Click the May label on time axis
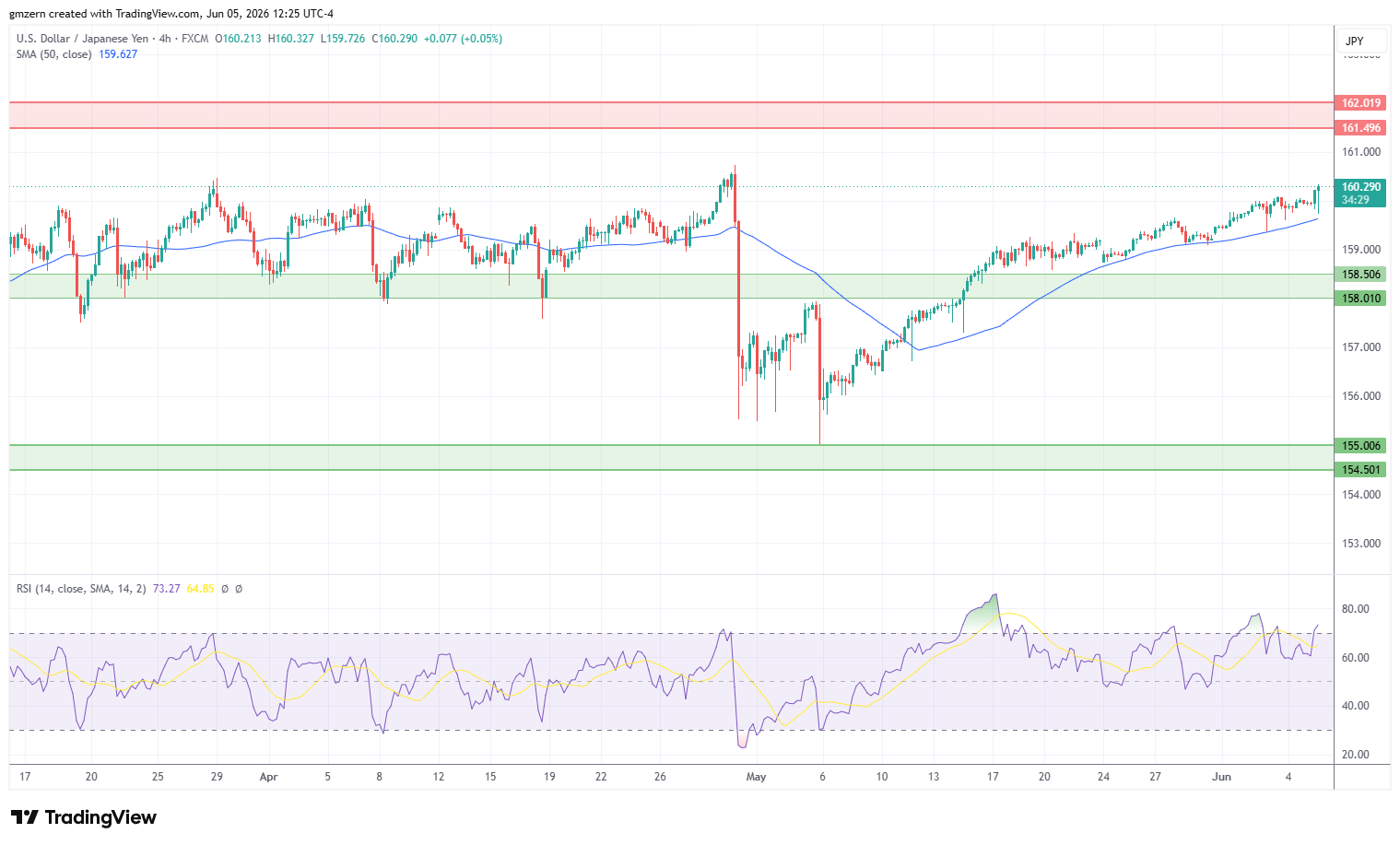 (x=756, y=777)
